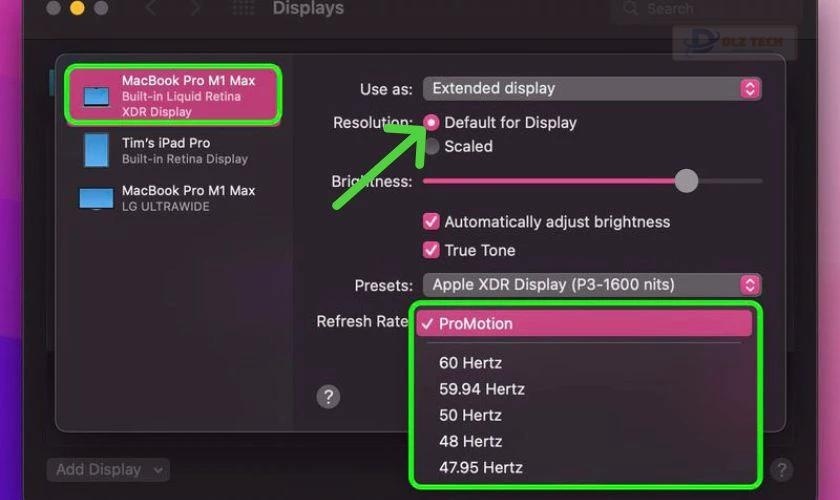
Task: Expand the Add Display dropdown
Action: tap(108, 470)
